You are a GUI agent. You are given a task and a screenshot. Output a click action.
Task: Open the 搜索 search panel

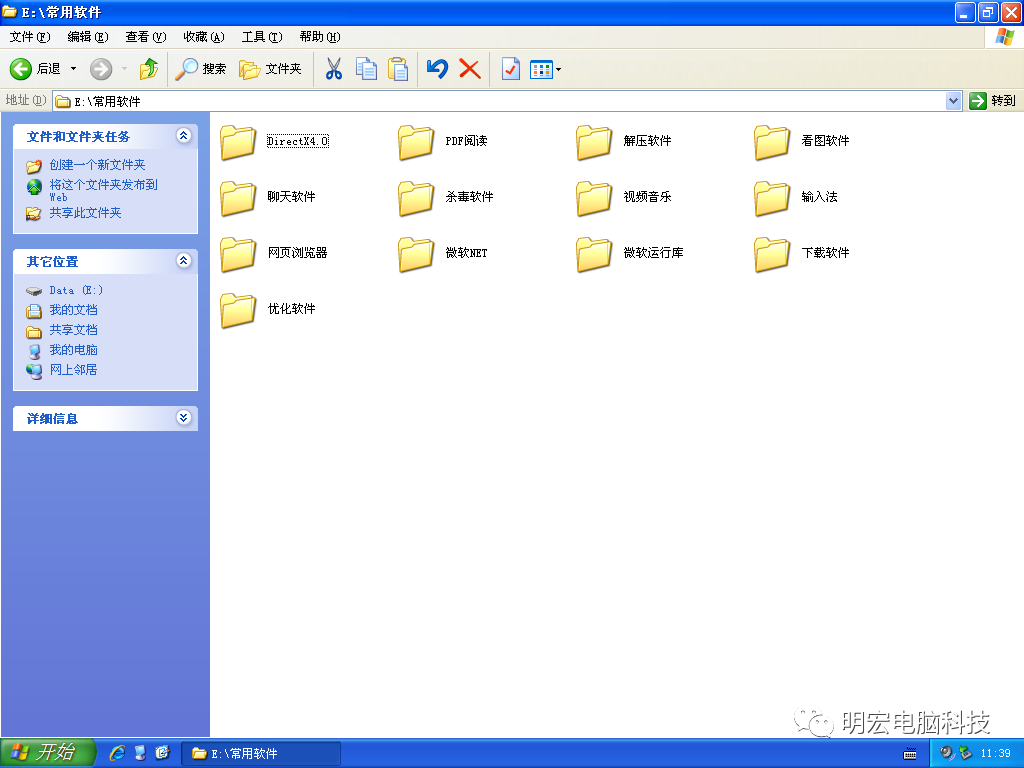point(201,69)
